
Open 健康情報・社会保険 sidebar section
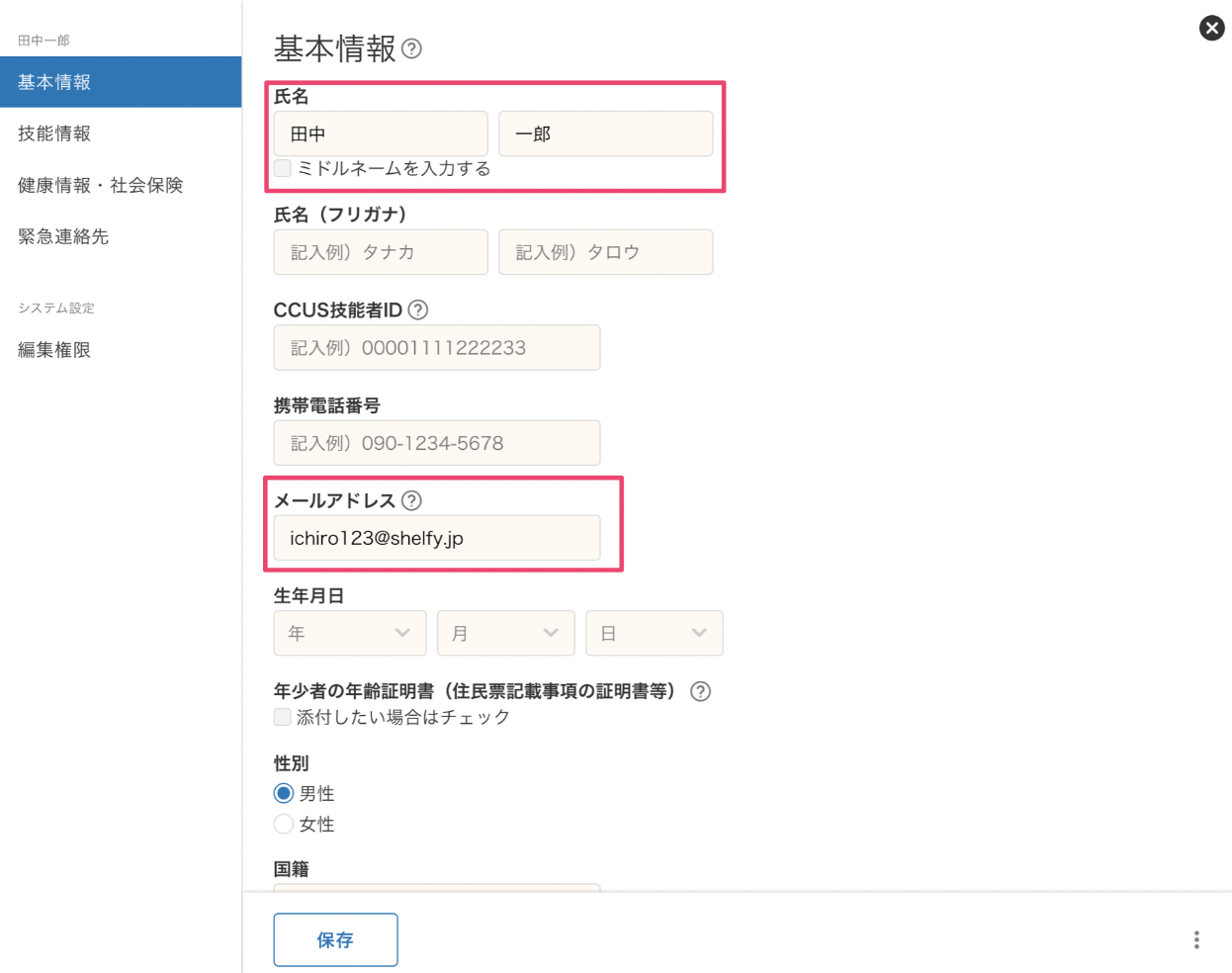pos(100,185)
